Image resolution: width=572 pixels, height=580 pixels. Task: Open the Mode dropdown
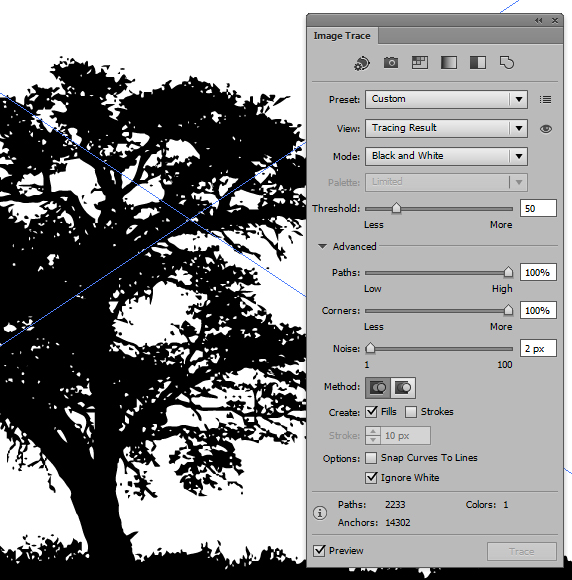pos(446,156)
